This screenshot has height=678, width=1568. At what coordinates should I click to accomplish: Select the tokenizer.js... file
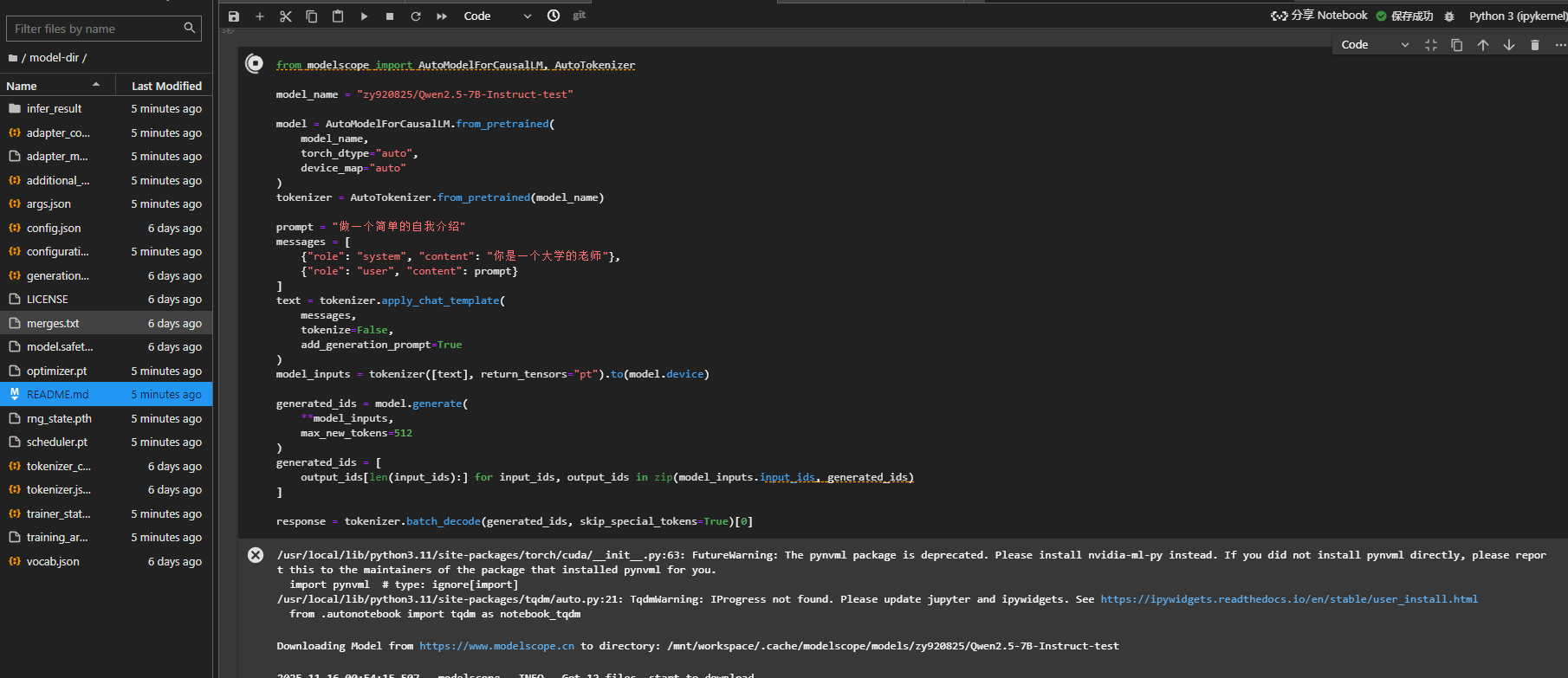coord(106,490)
